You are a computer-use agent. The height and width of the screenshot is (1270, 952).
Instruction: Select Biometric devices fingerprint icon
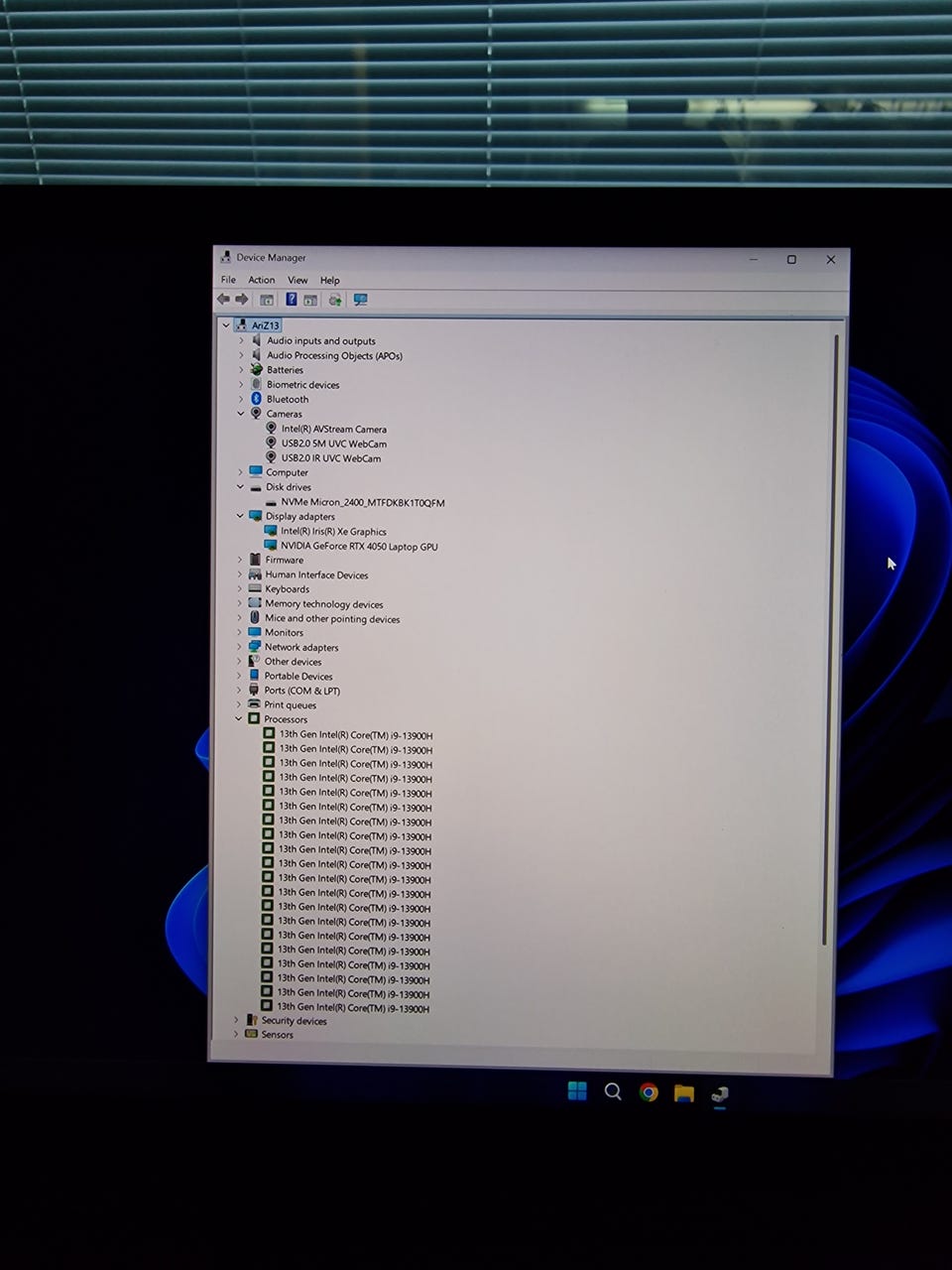[256, 384]
